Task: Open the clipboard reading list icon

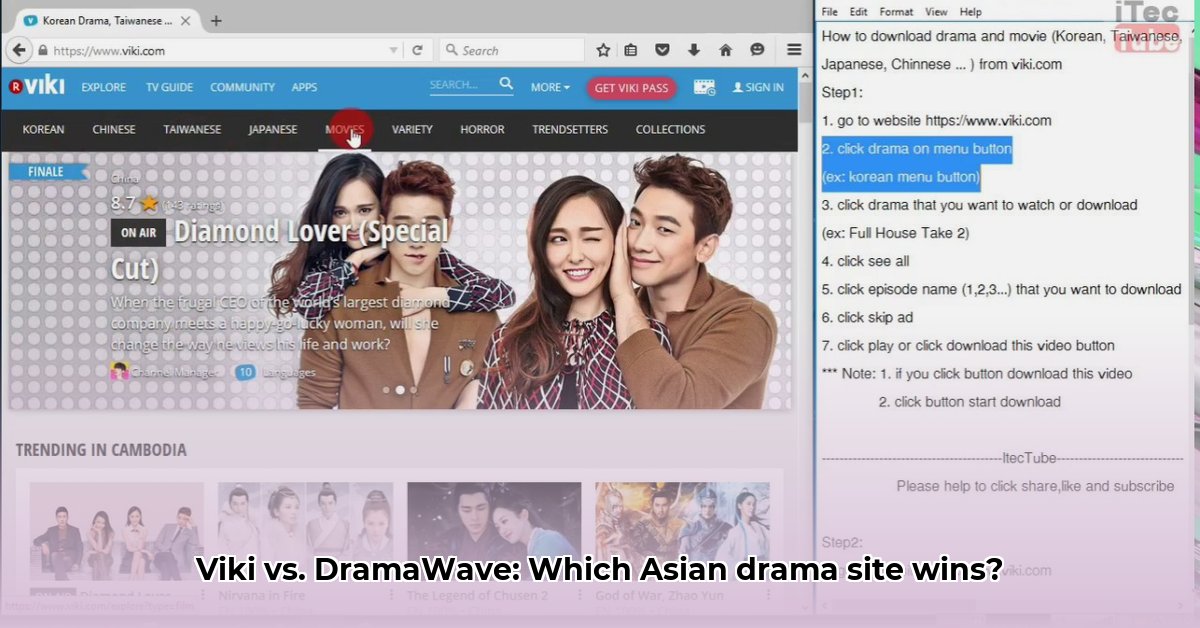Action: click(x=631, y=49)
